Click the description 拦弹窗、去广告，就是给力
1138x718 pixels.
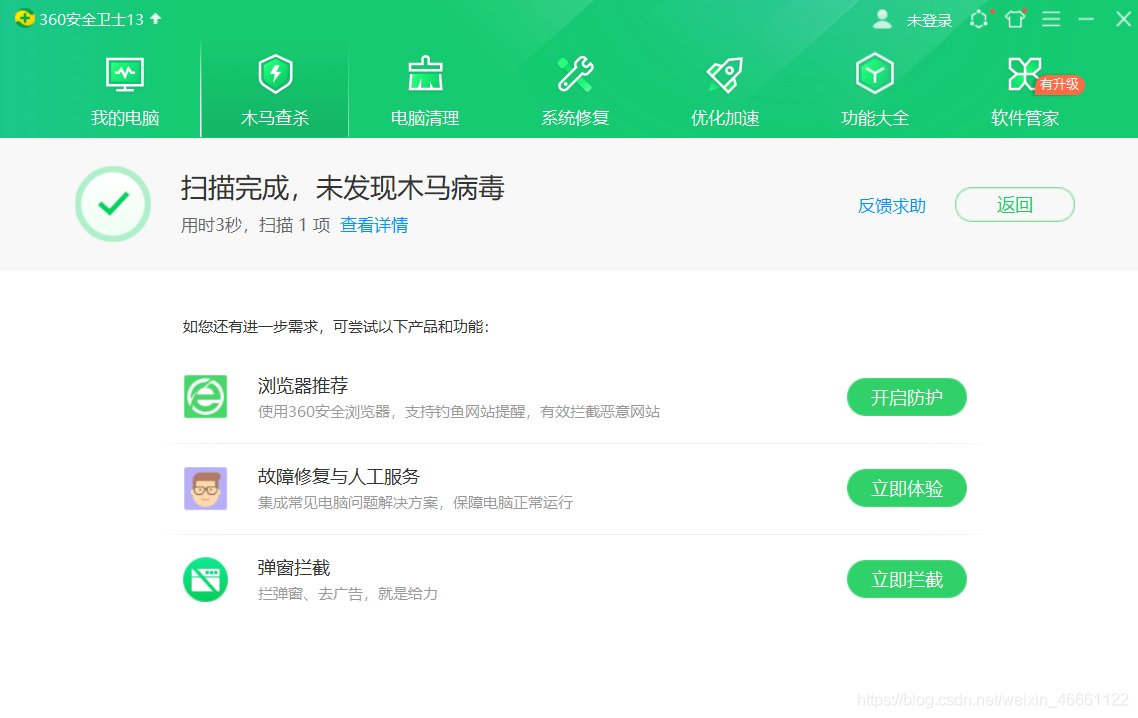click(x=348, y=594)
